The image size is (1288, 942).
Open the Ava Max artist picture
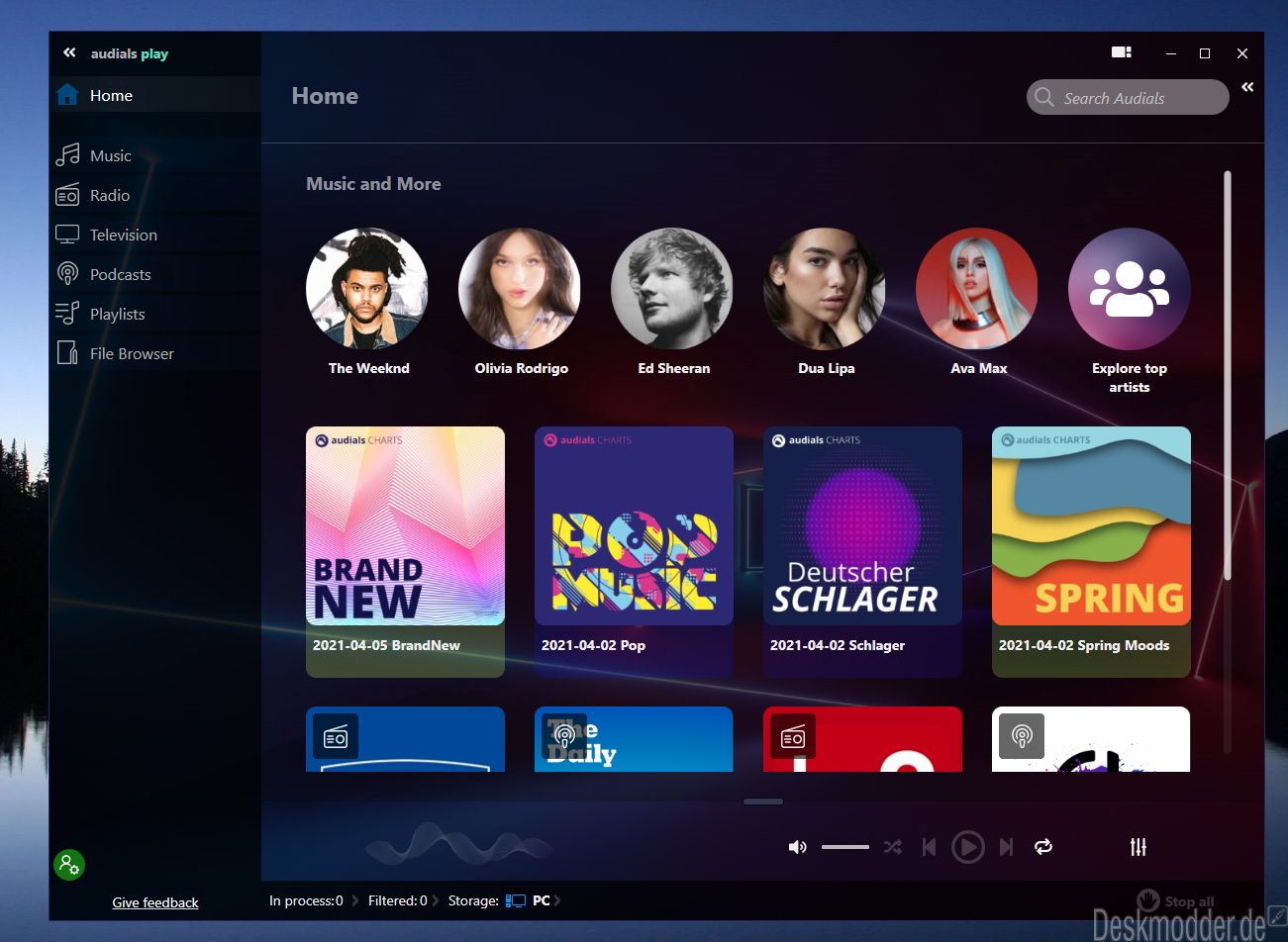pyautogui.click(x=977, y=289)
